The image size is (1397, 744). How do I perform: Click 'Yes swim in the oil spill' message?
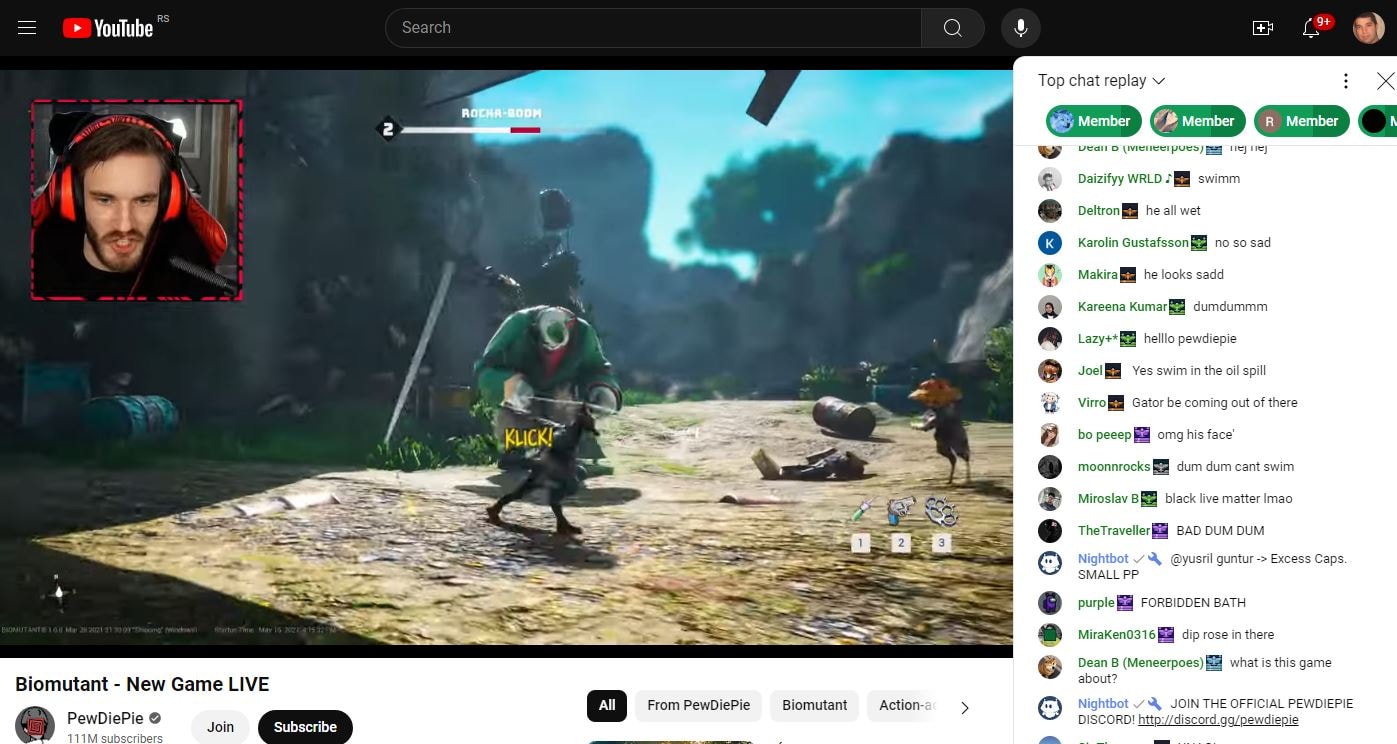pos(1199,371)
